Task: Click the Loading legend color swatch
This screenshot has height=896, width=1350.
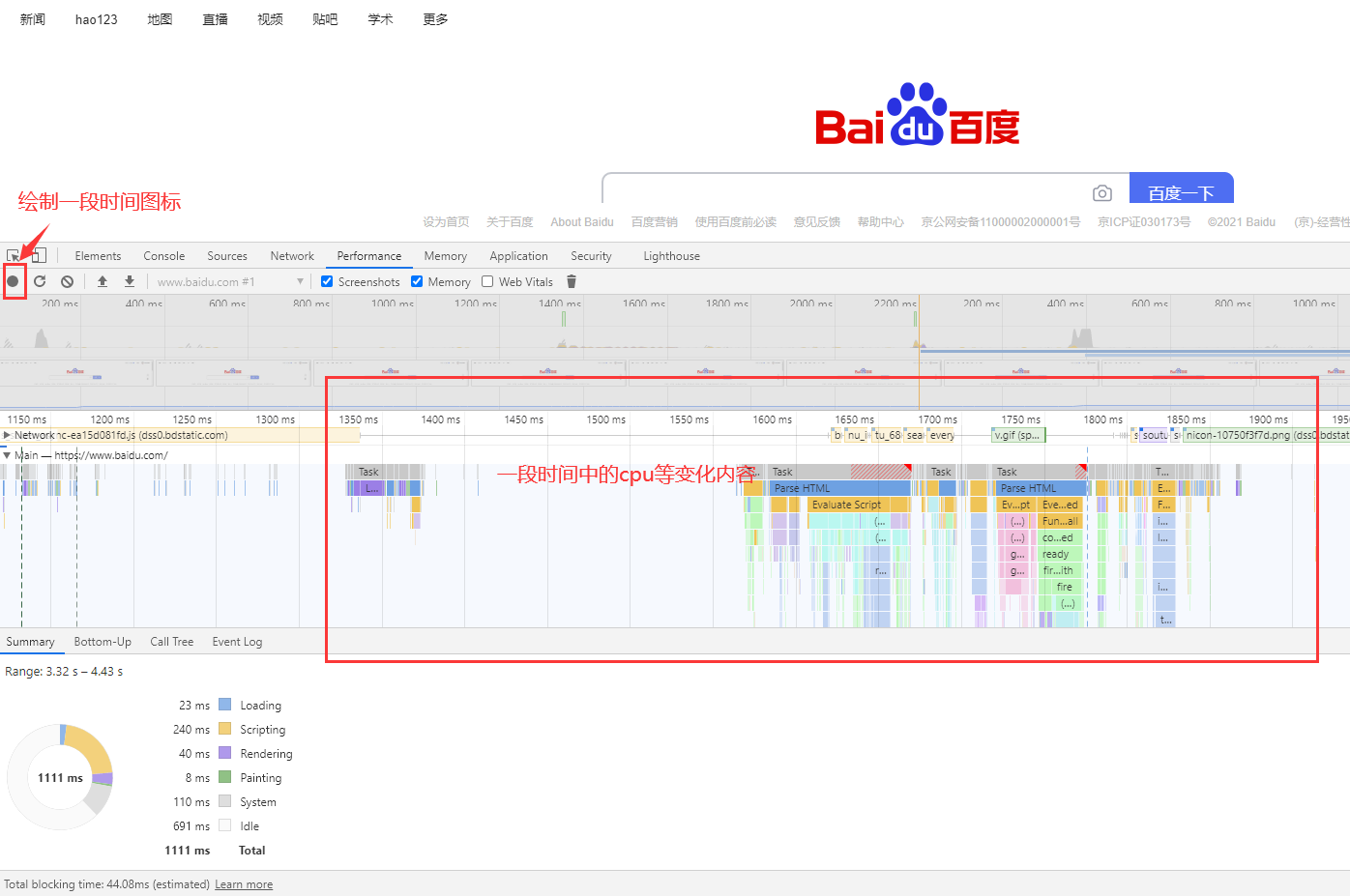Action: tap(225, 705)
